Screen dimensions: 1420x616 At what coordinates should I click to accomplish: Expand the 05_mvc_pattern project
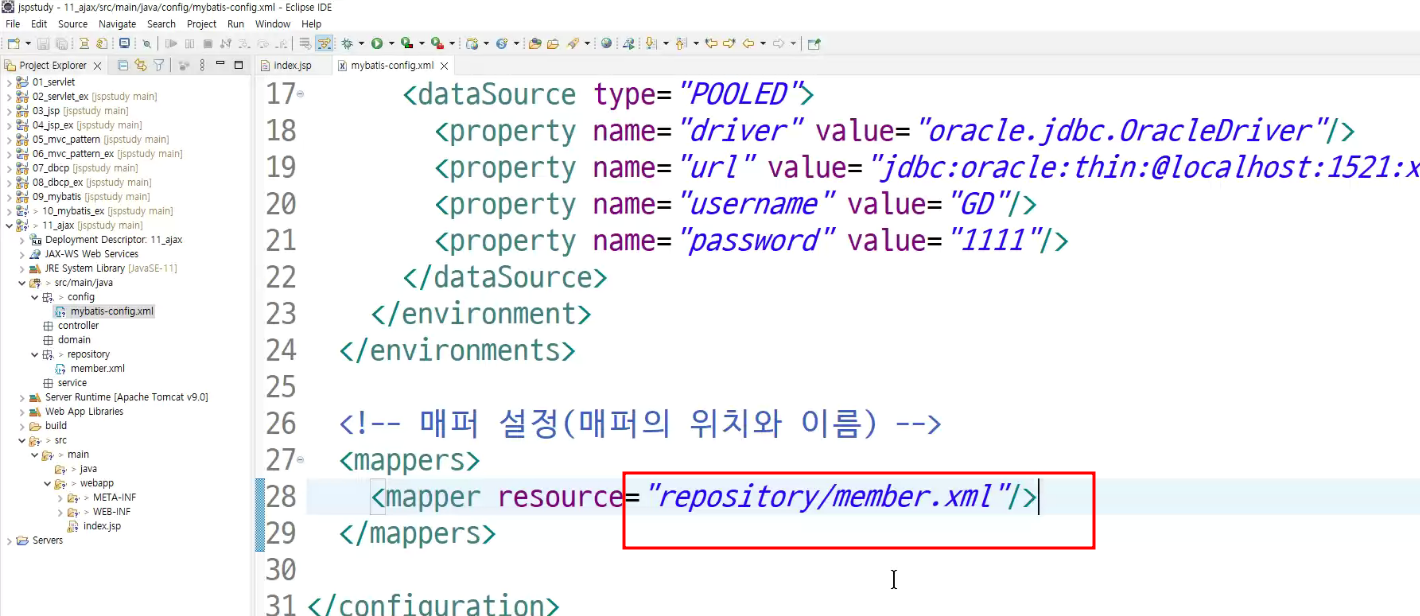9,139
